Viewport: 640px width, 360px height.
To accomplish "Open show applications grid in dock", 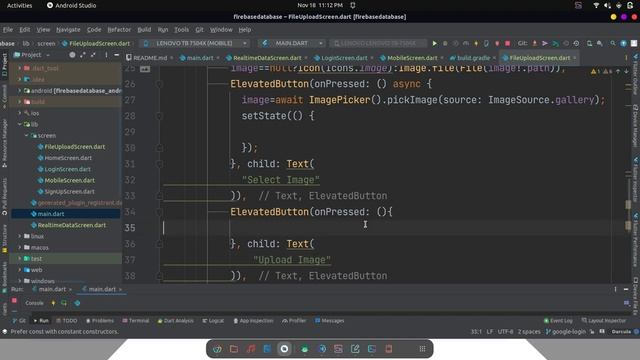I will [x=422, y=349].
